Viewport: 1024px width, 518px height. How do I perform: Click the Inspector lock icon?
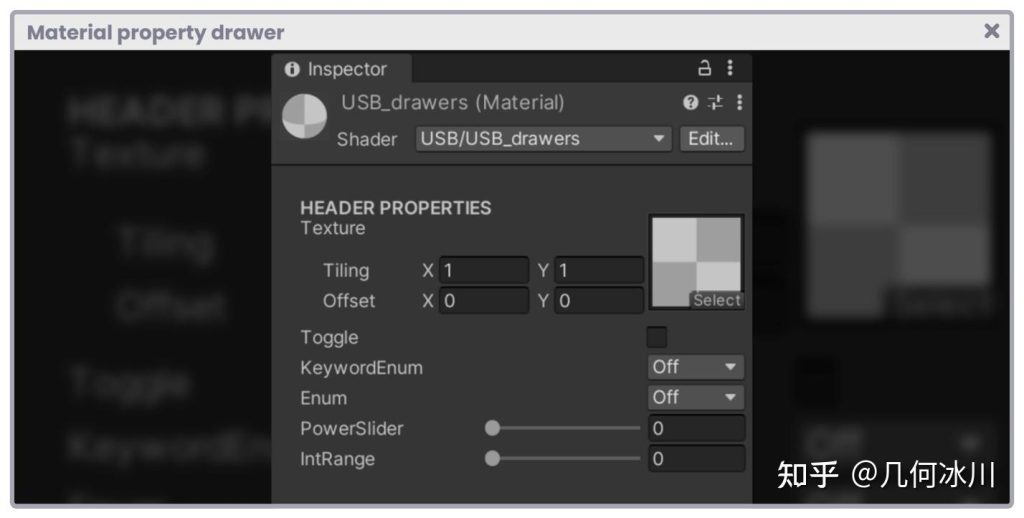(x=704, y=67)
